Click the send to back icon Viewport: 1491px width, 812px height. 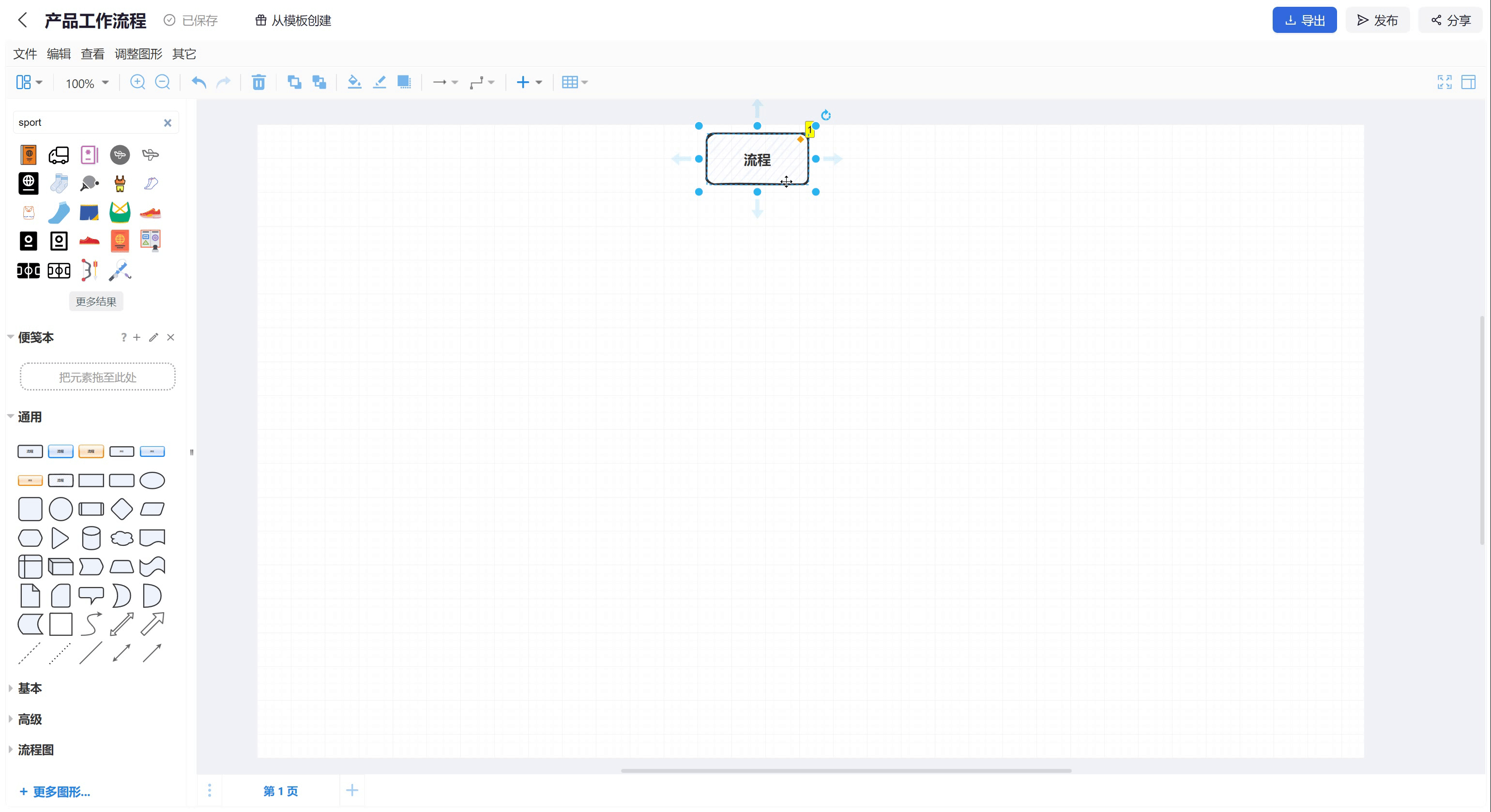coord(319,82)
